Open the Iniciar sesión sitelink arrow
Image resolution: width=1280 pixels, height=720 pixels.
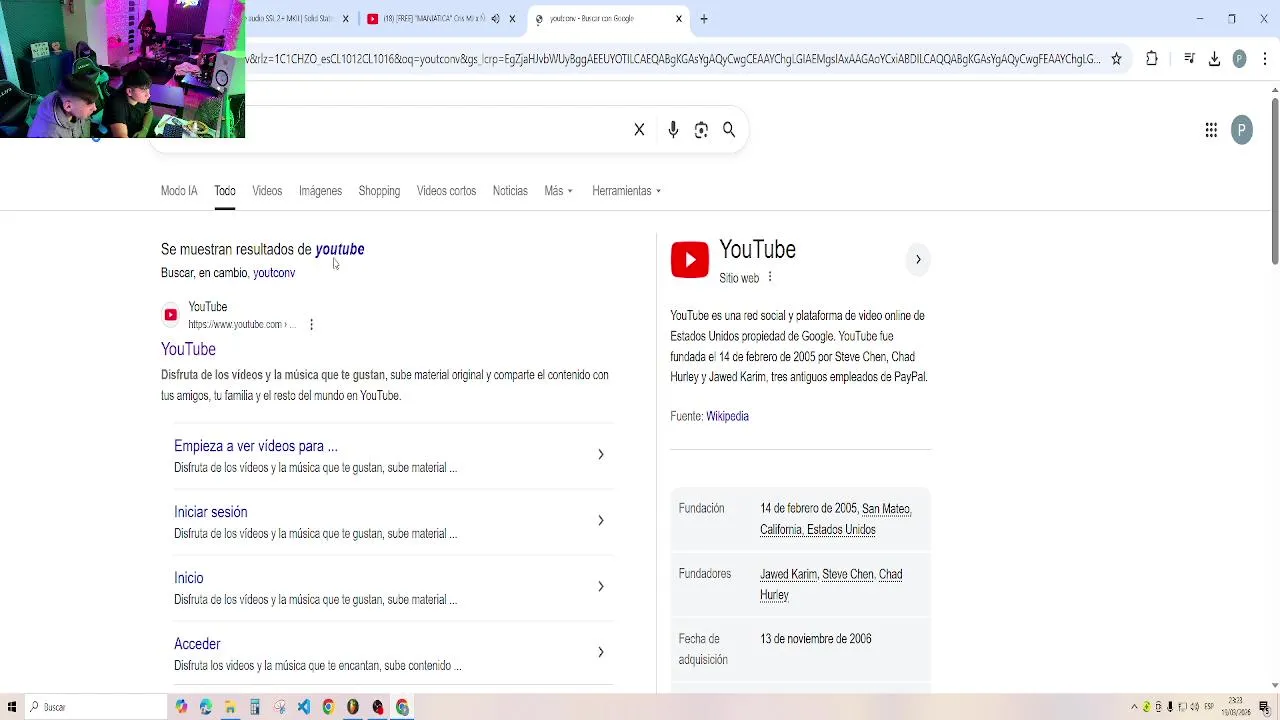tap(600, 520)
